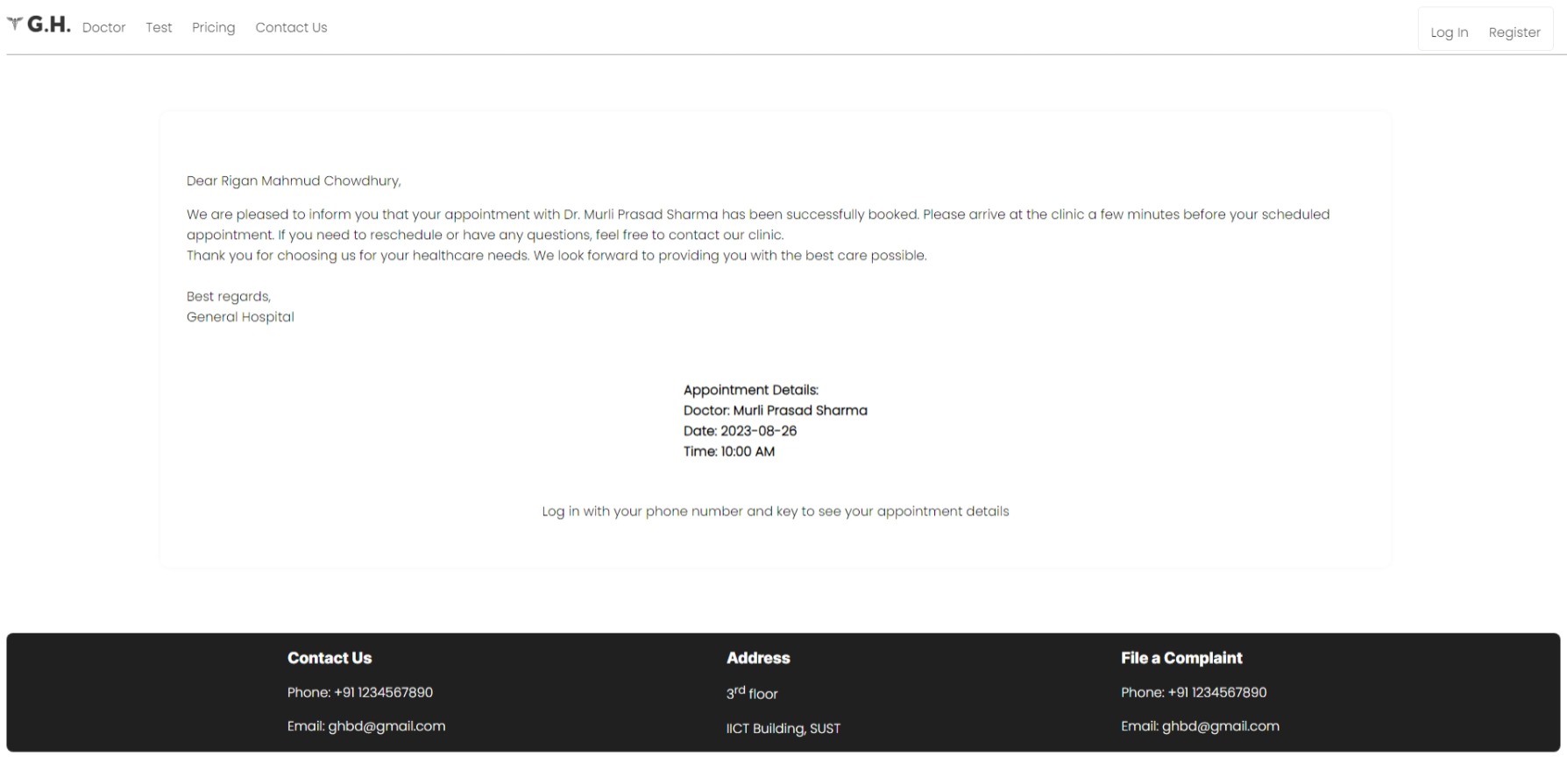Select the 'Doctor: Murli Prasad Sharma' detail line
This screenshot has width=1567, height=784.
click(x=775, y=411)
